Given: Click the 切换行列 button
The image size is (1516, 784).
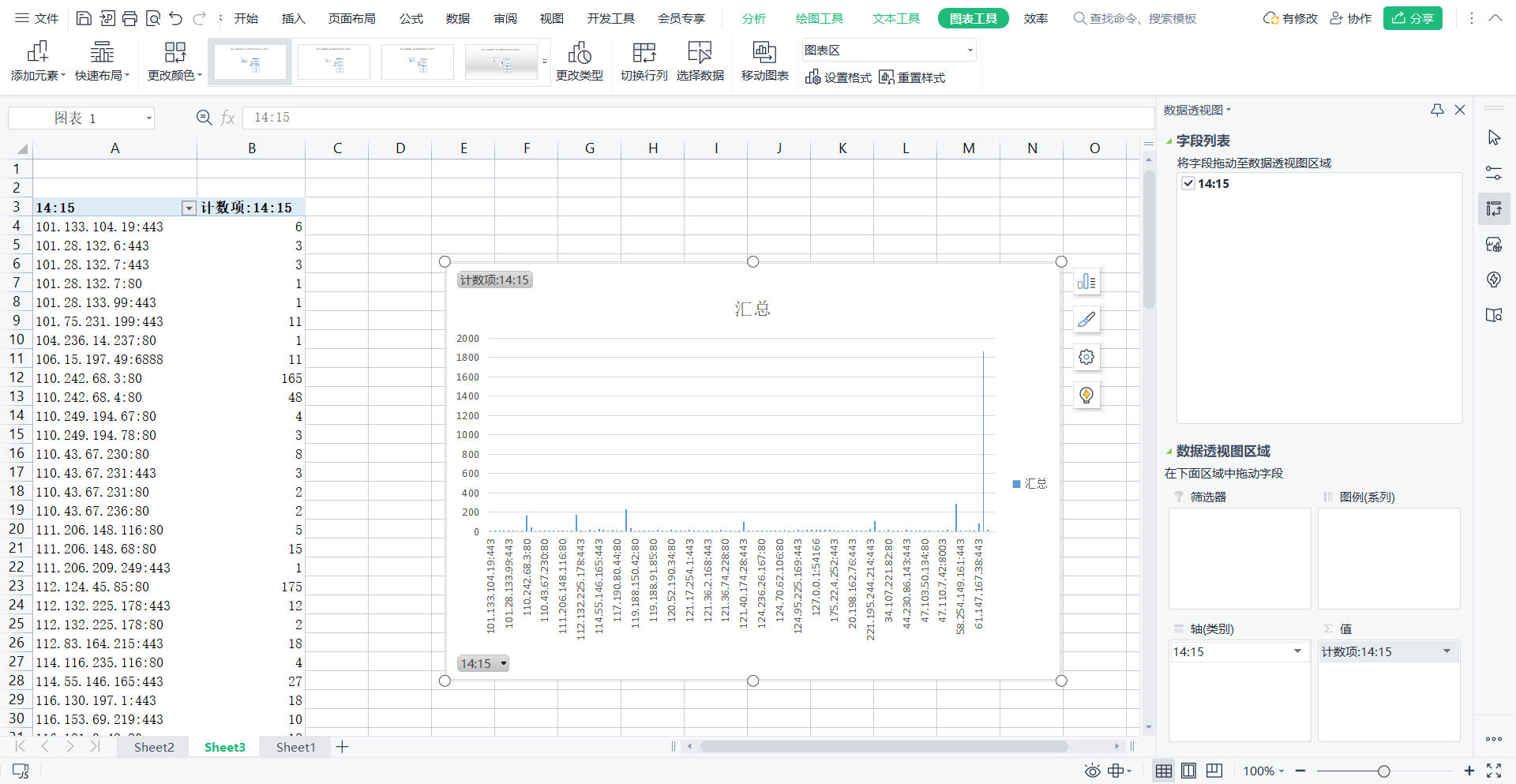Looking at the screenshot, I should (644, 62).
